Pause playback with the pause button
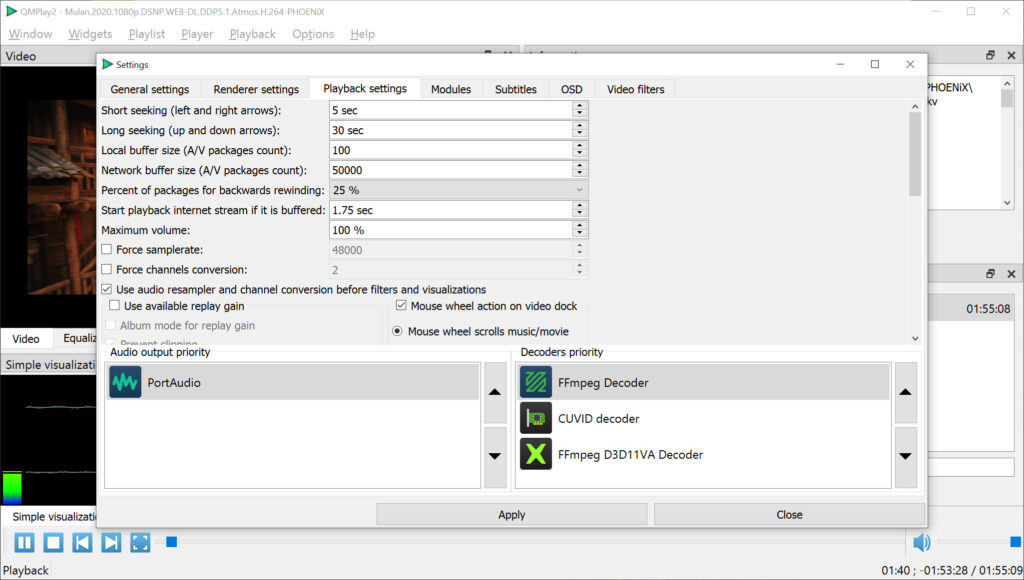 [x=24, y=542]
